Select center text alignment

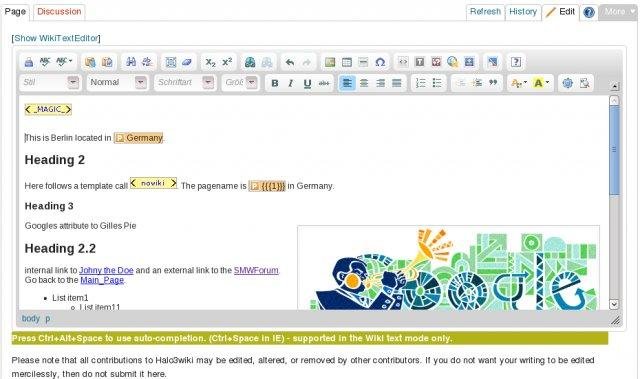coord(364,83)
